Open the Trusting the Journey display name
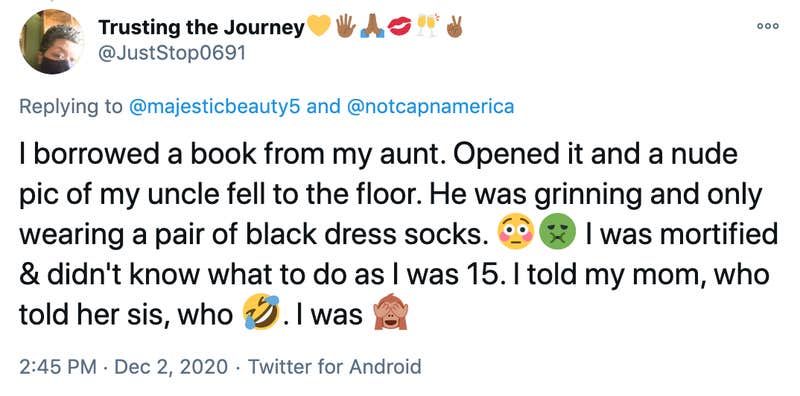 202,27
